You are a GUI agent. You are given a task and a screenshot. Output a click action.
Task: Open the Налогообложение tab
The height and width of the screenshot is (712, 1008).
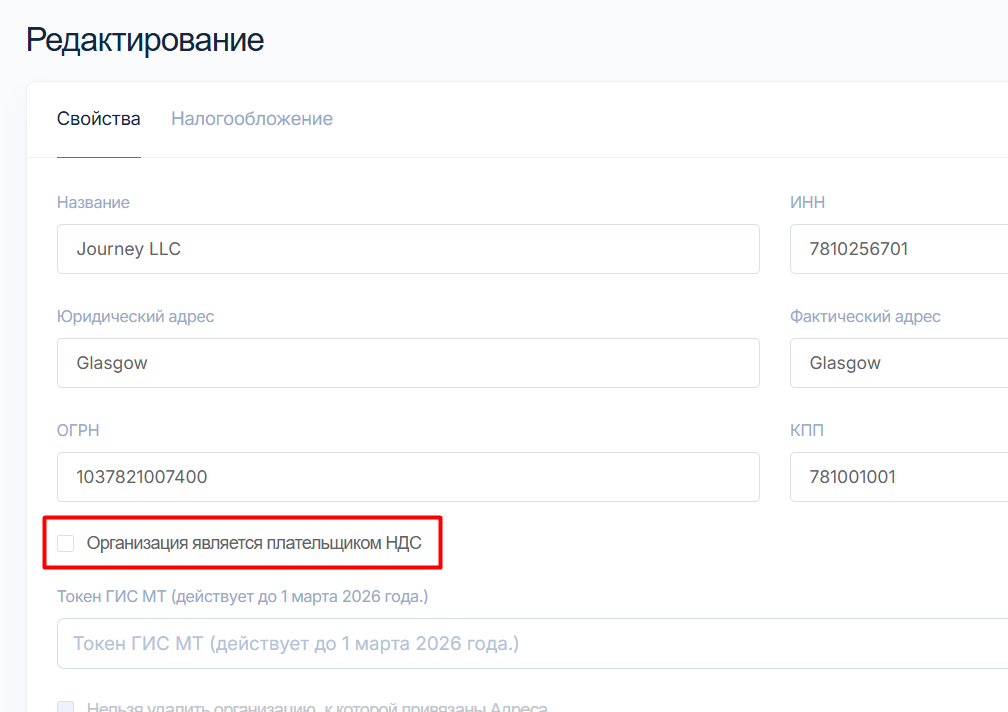pyautogui.click(x=251, y=119)
